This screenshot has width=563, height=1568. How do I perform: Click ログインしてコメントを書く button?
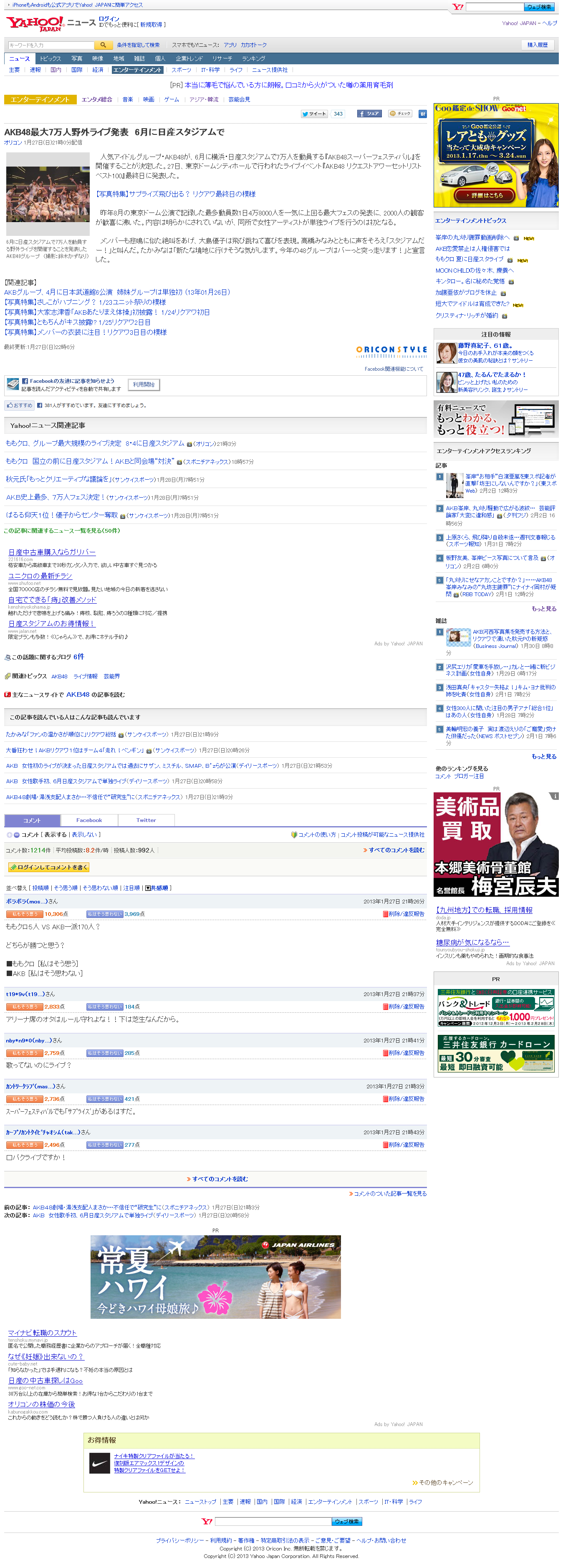click(48, 867)
